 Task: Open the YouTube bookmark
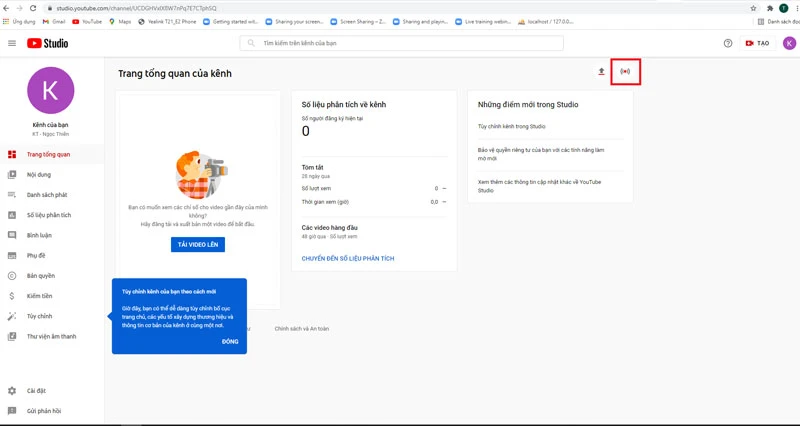(x=87, y=22)
